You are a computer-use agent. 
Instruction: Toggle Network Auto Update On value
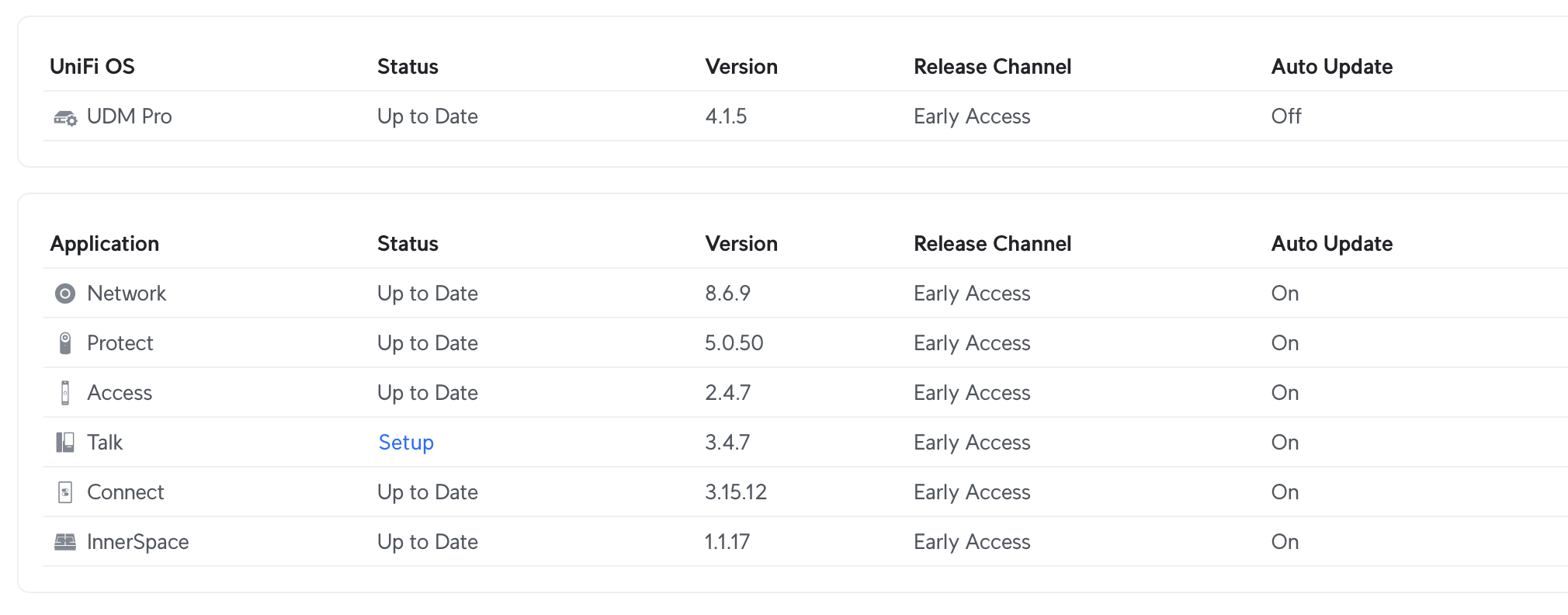[x=1285, y=294]
